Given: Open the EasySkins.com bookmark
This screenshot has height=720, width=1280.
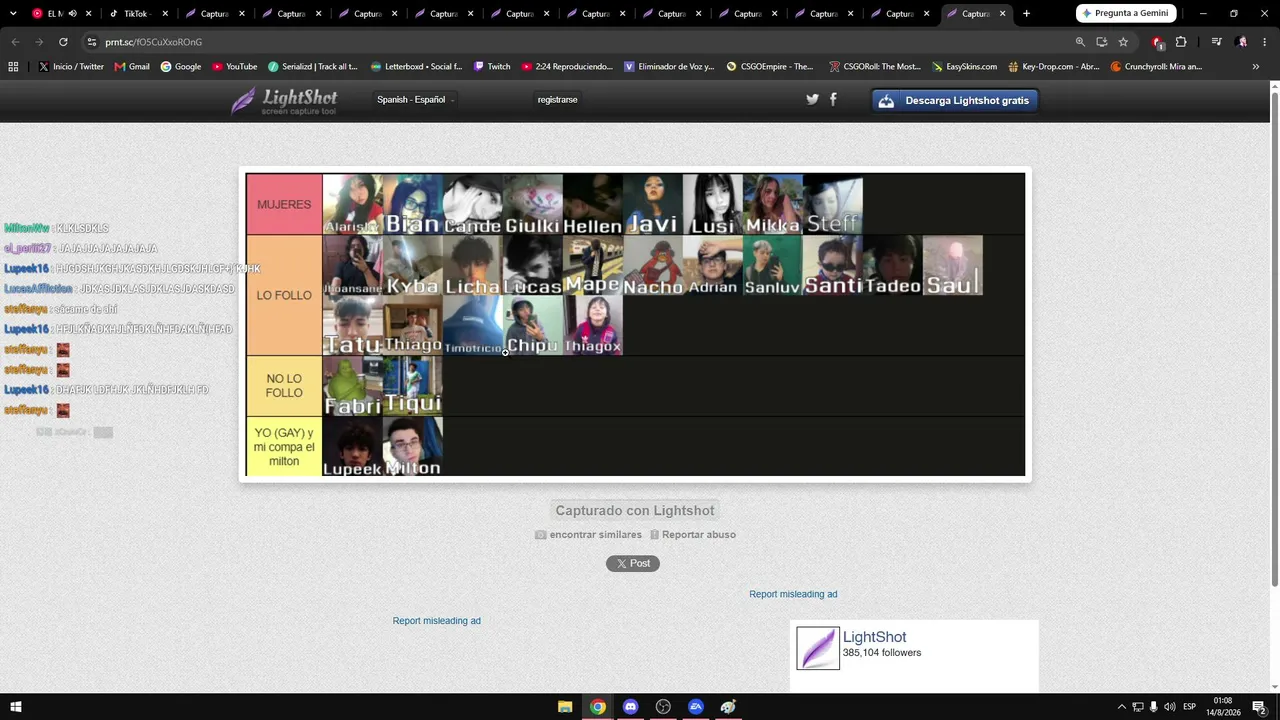Looking at the screenshot, I should [964, 67].
